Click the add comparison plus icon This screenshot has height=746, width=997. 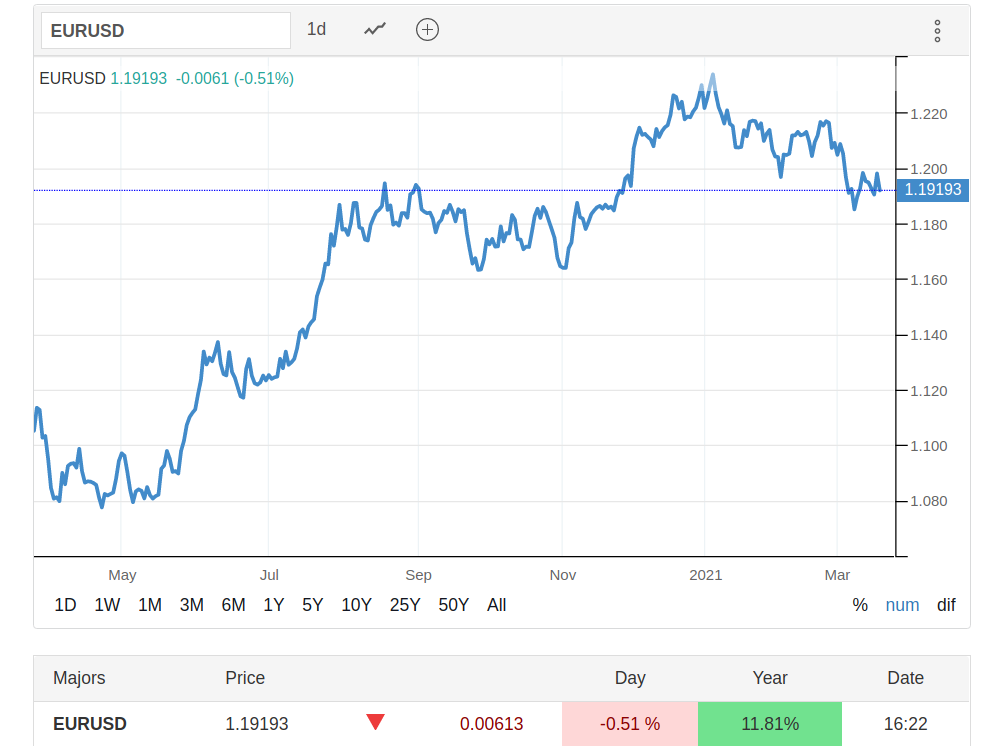427,30
